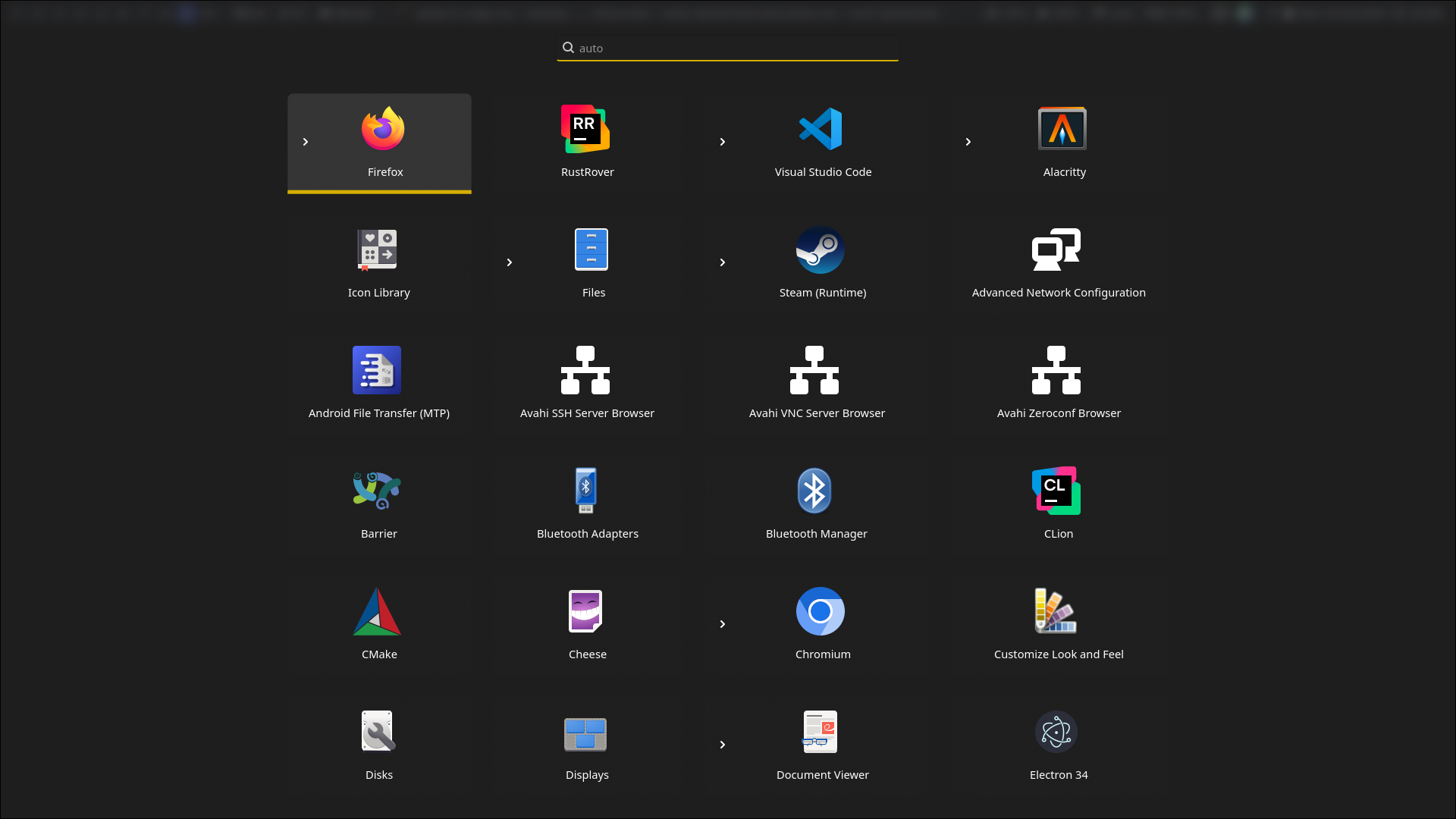Open the CMake icon
The image size is (1456, 819).
pyautogui.click(x=377, y=612)
